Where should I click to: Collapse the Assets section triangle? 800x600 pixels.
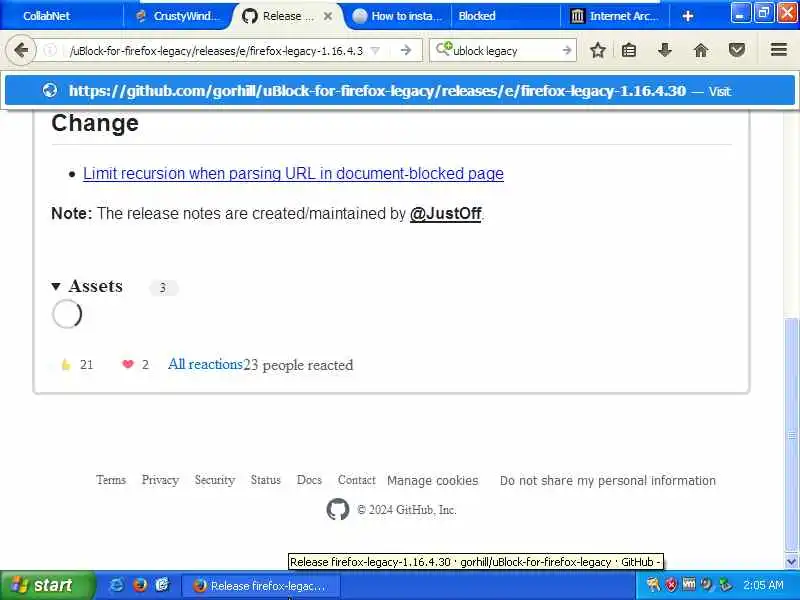pos(56,287)
